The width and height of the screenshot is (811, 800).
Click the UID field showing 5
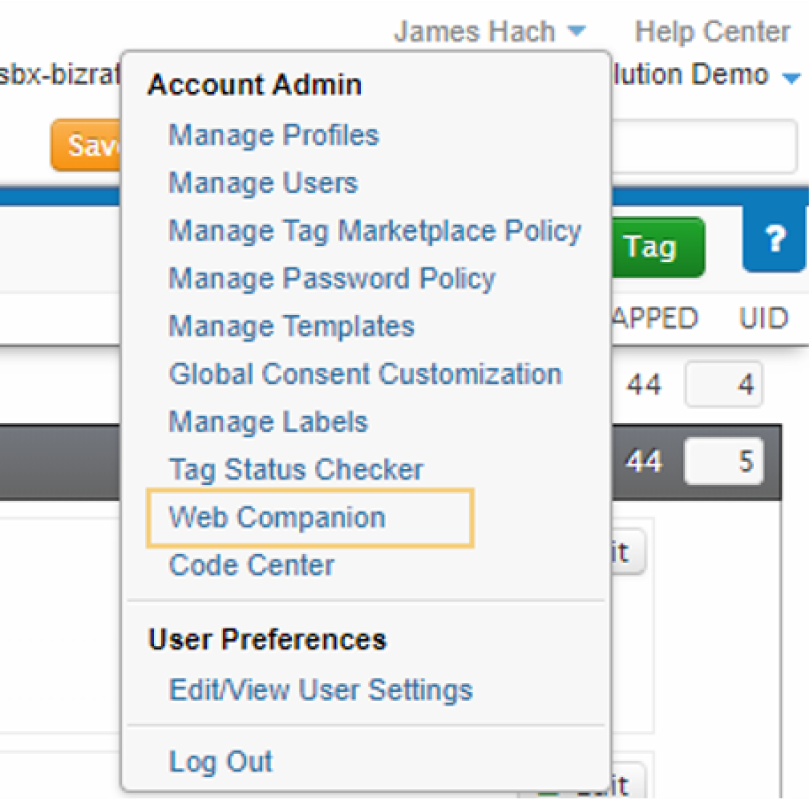point(723,461)
